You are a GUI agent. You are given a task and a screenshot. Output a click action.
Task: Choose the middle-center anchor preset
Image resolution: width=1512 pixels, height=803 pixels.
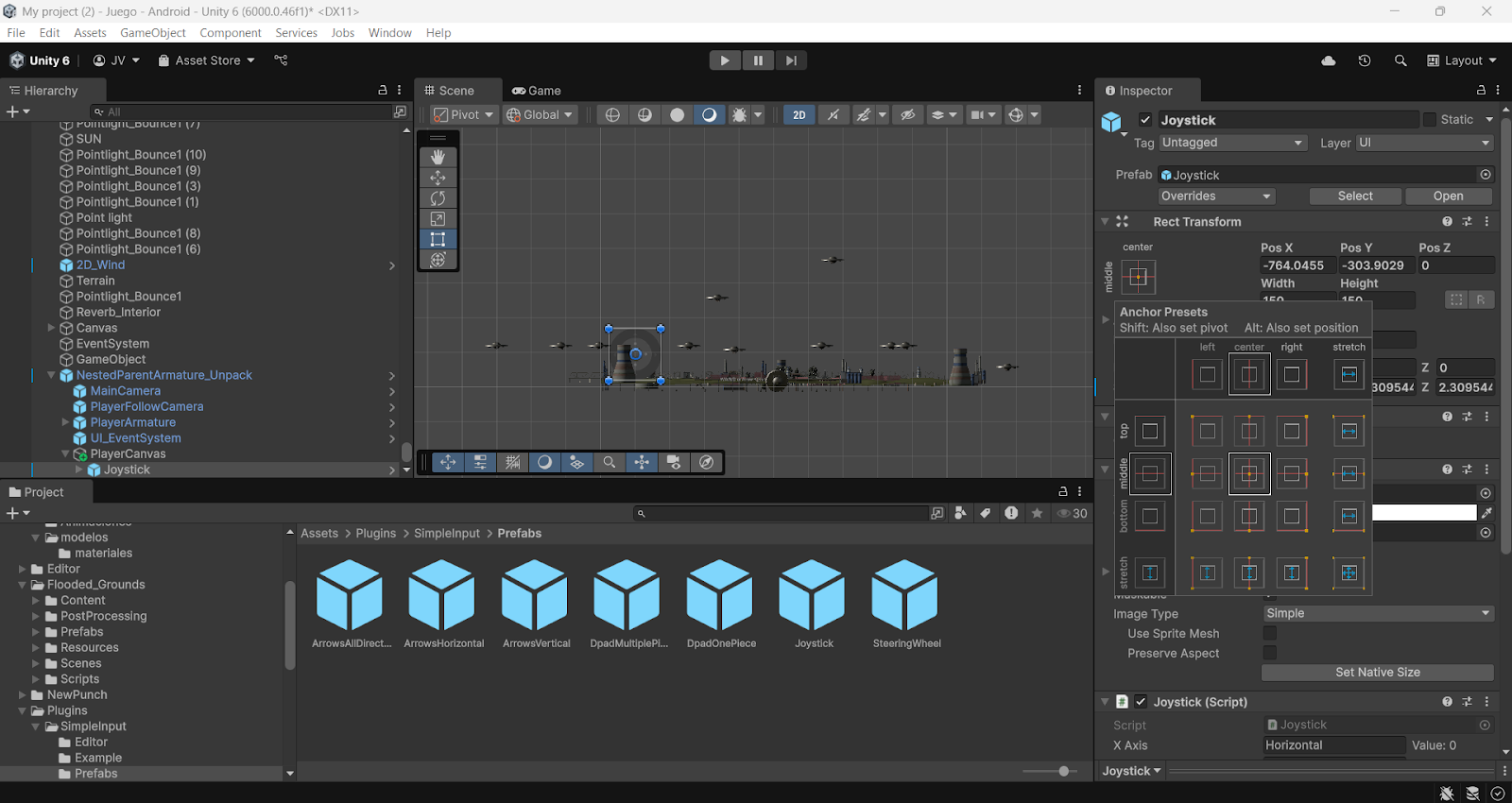pos(1249,474)
